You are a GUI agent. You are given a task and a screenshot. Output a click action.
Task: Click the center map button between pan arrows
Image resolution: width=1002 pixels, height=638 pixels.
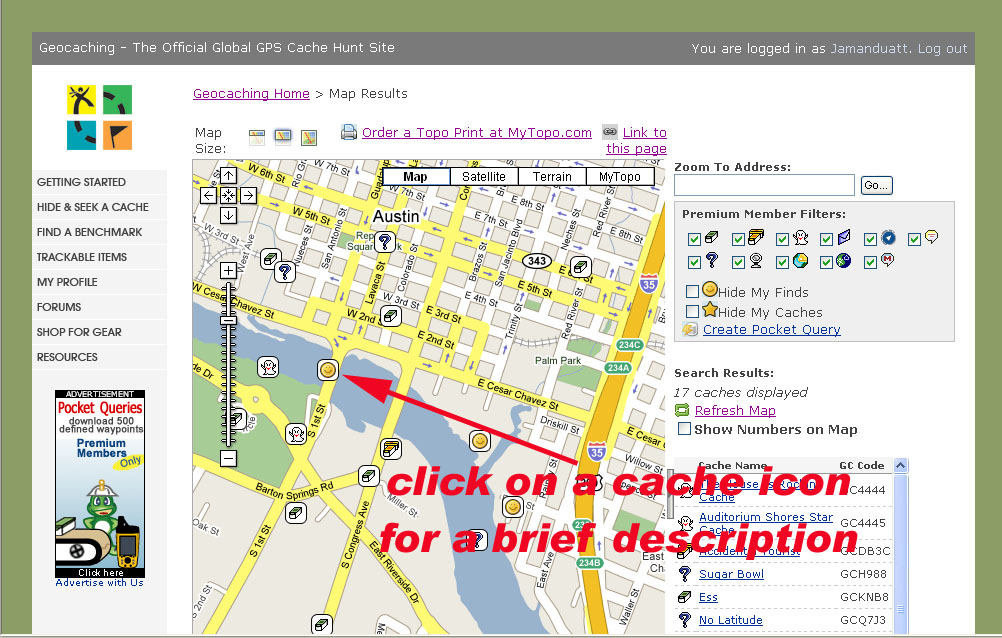[x=228, y=195]
